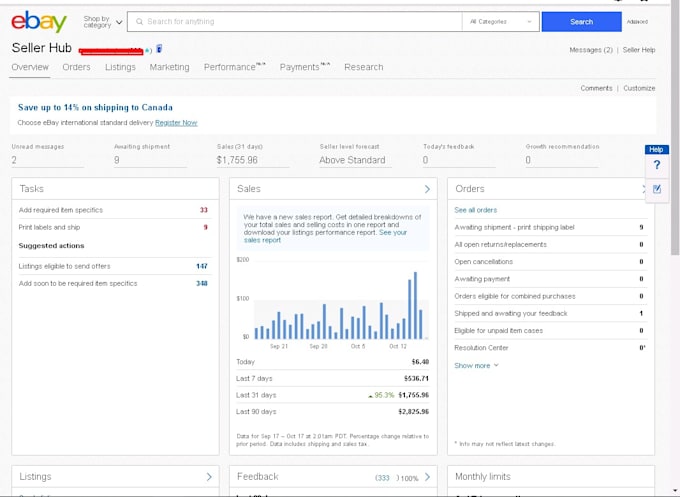680x497 pixels.
Task: Click Monthly limits panel heading
Action: (483, 477)
